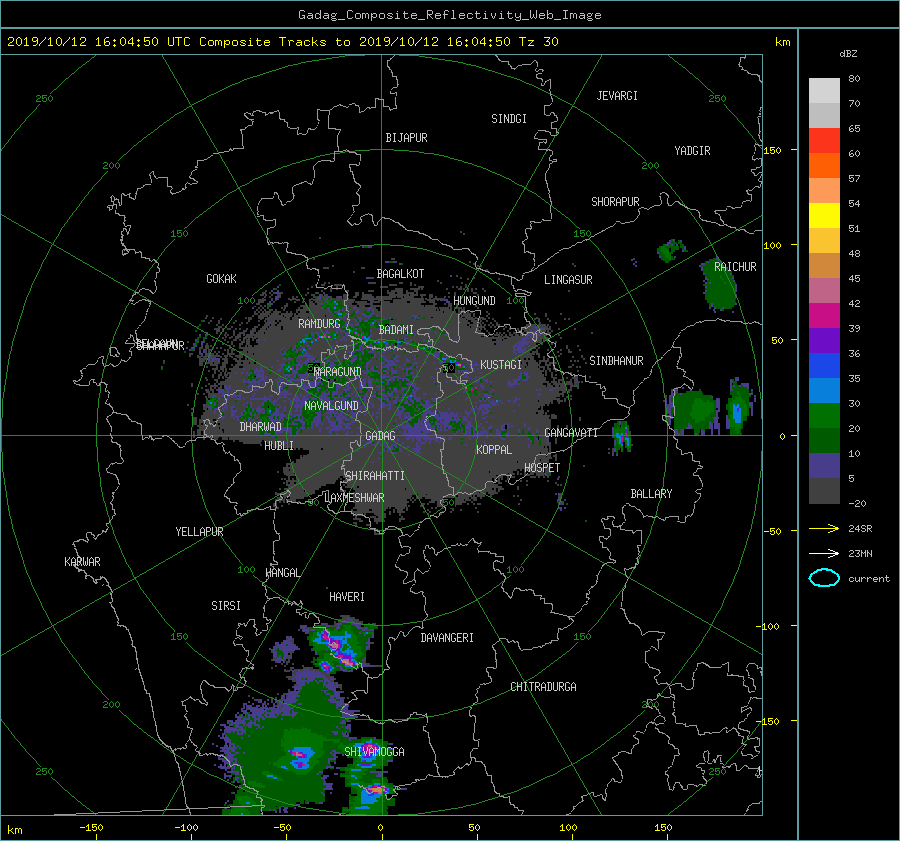Click the 150 tick on right axis

[x=773, y=150]
